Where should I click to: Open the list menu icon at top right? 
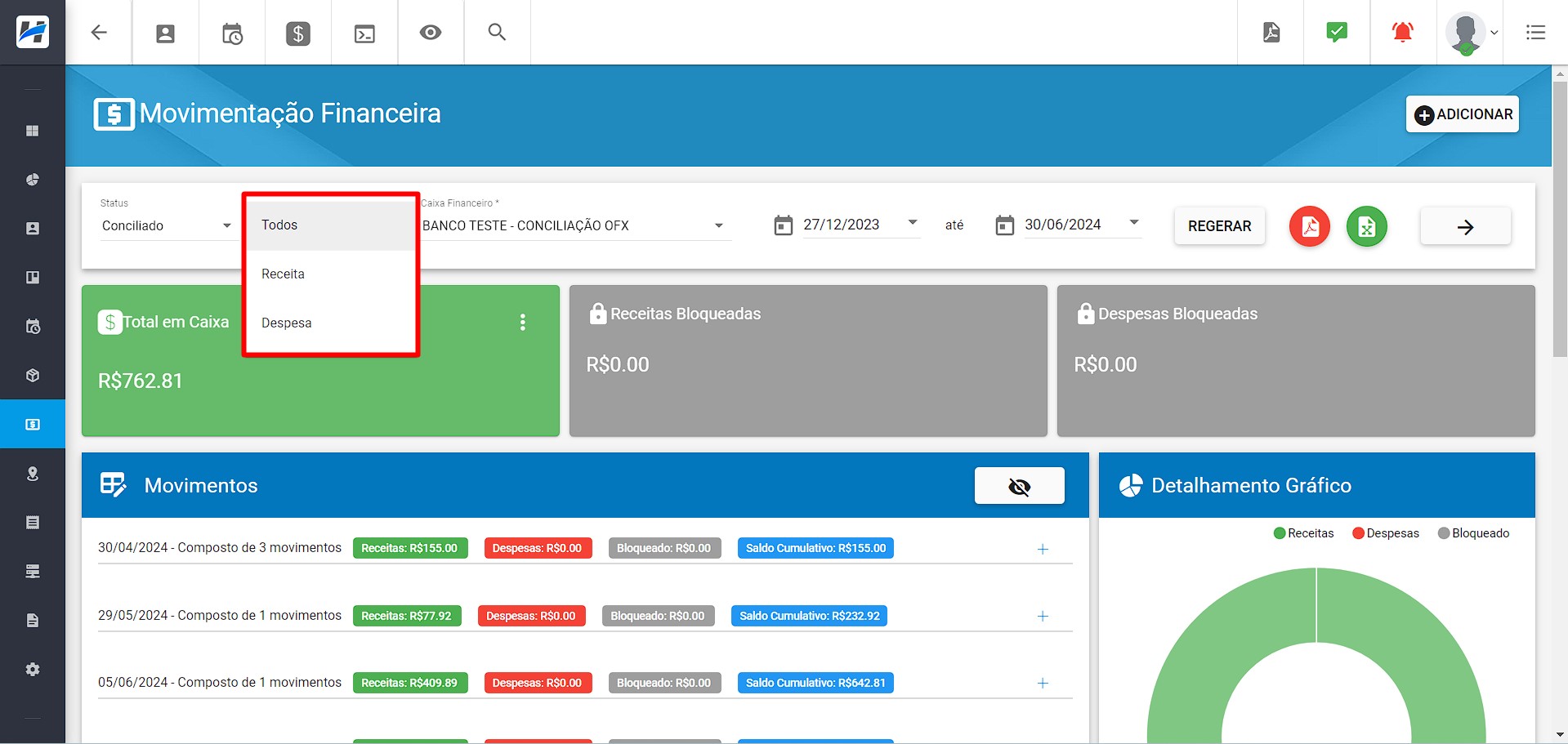(1535, 33)
